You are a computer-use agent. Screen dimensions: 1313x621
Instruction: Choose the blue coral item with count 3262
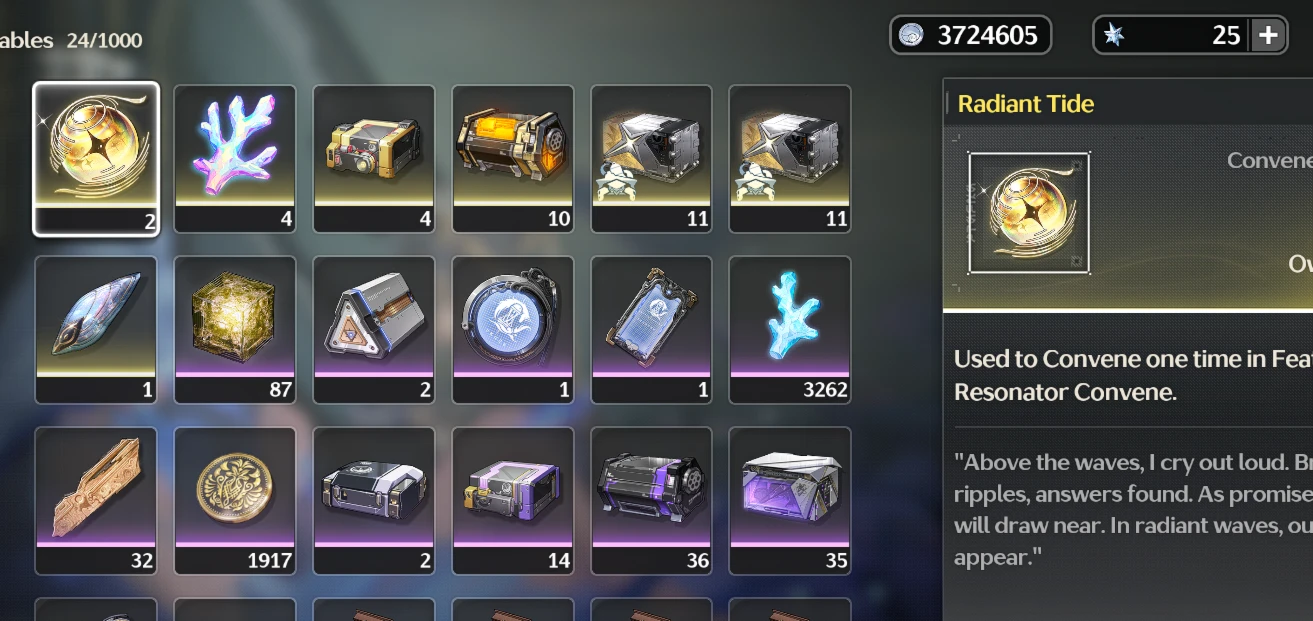790,329
